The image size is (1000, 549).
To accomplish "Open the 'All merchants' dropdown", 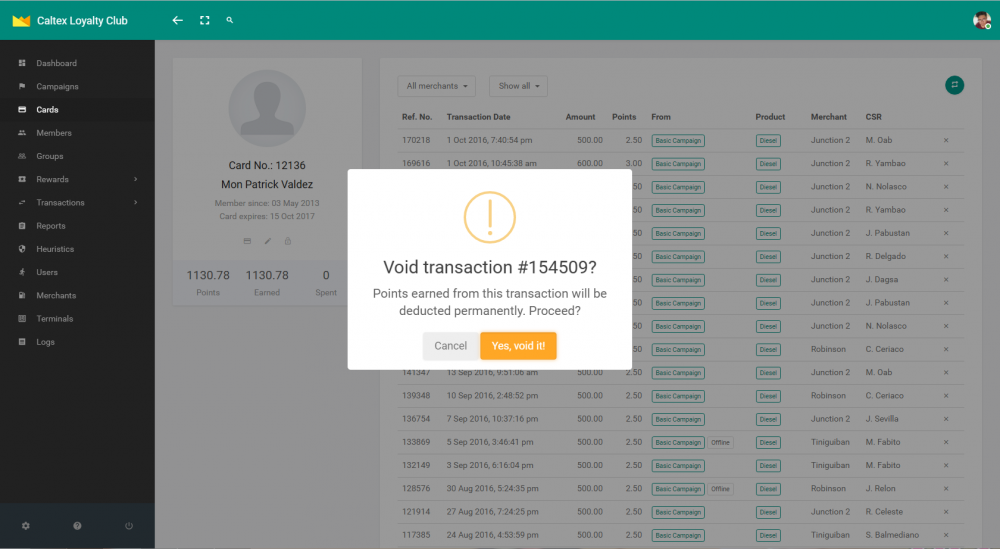I will pyautogui.click(x=436, y=86).
